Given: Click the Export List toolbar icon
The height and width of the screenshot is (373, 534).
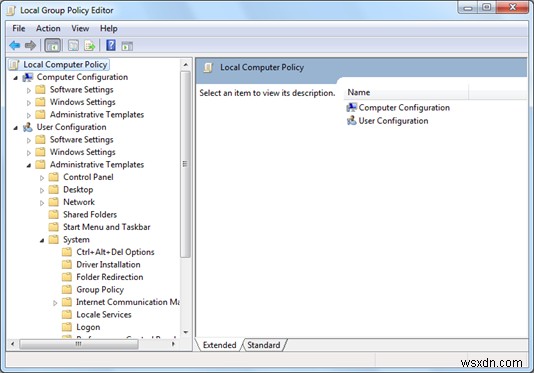Looking at the screenshot, I should tap(90, 45).
